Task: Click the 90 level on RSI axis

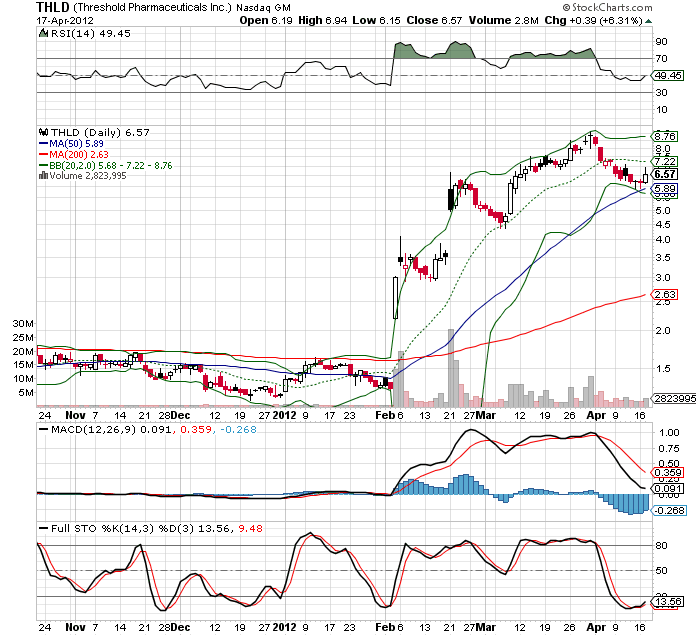Action: [x=661, y=42]
